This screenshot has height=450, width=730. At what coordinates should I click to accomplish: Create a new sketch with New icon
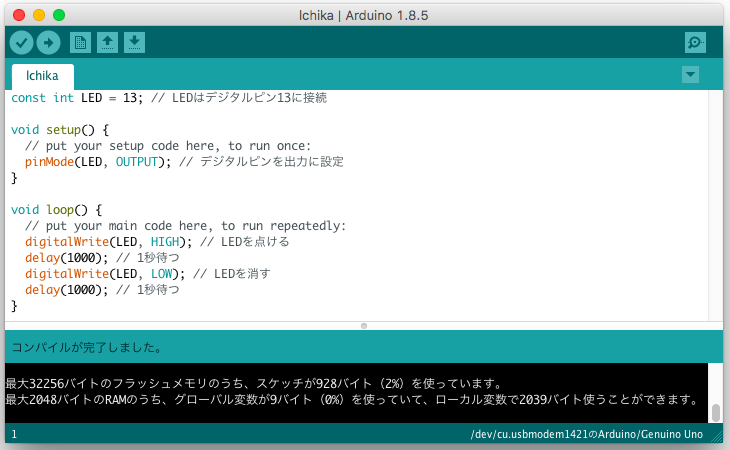(x=80, y=43)
